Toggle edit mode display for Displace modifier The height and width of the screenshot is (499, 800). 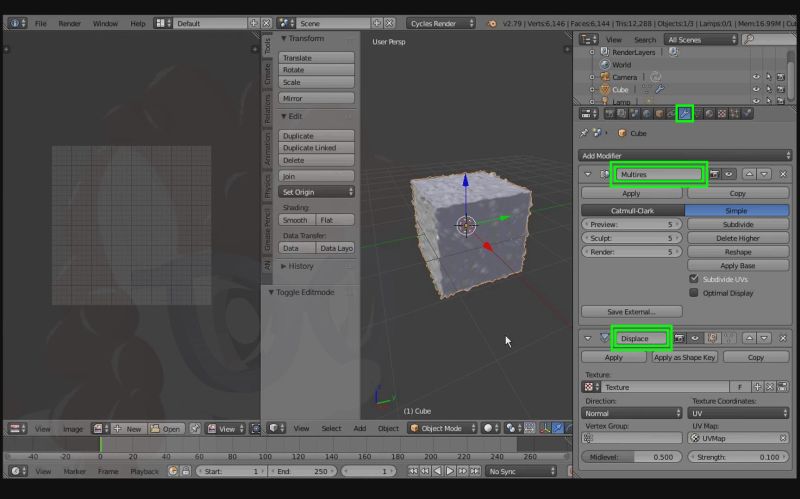[x=712, y=338]
